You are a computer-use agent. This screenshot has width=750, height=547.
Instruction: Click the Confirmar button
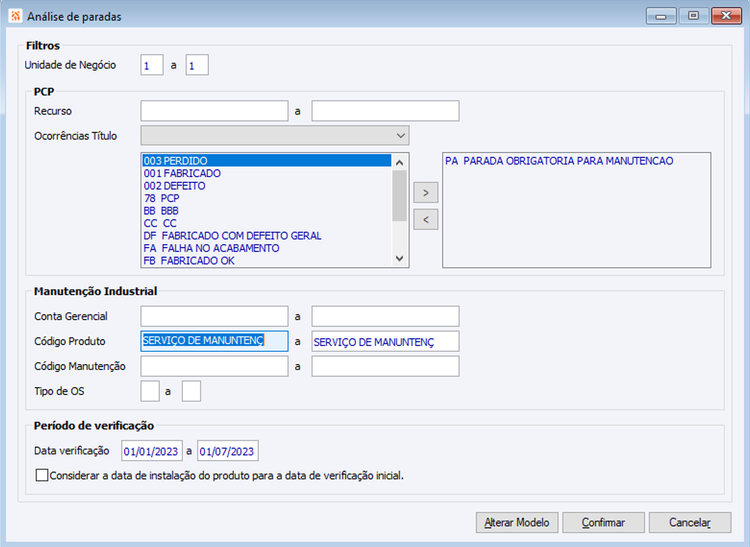tap(603, 523)
